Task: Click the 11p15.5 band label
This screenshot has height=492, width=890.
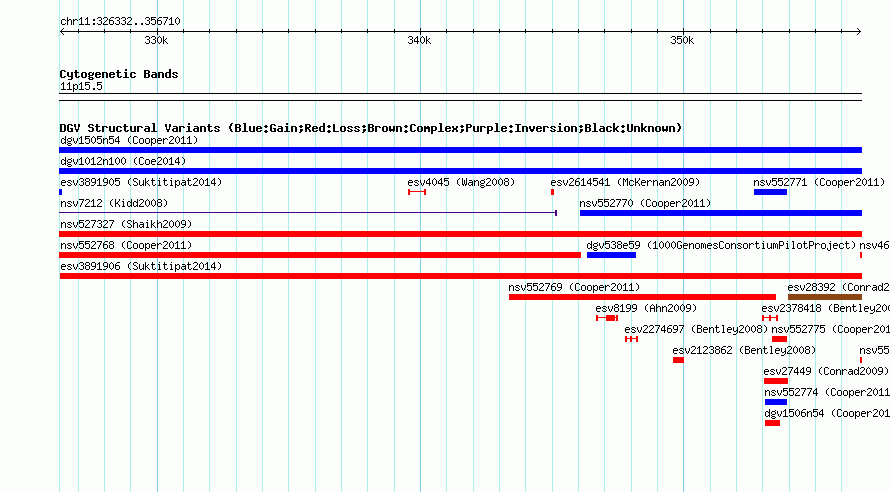Action: click(81, 86)
